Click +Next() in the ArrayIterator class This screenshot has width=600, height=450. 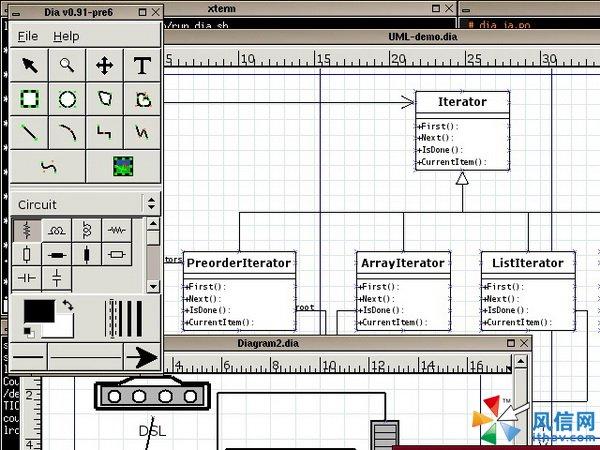click(376, 298)
